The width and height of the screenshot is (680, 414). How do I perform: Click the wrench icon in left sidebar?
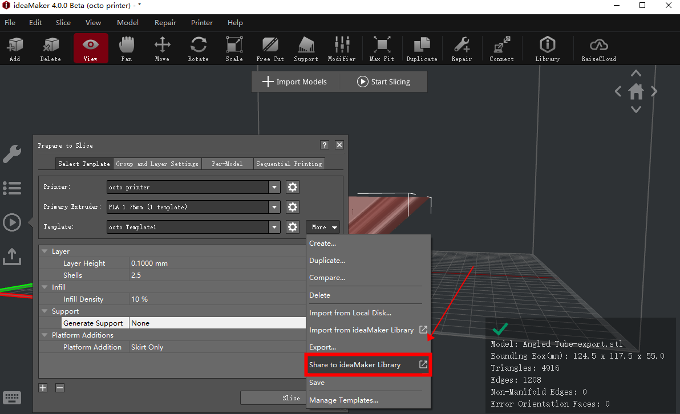click(x=12, y=154)
